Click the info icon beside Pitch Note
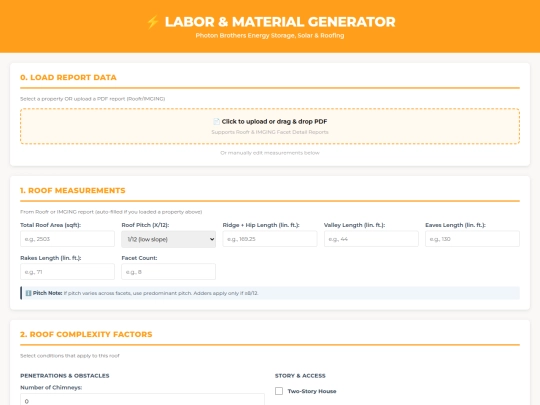The width and height of the screenshot is (540, 405). (28, 293)
